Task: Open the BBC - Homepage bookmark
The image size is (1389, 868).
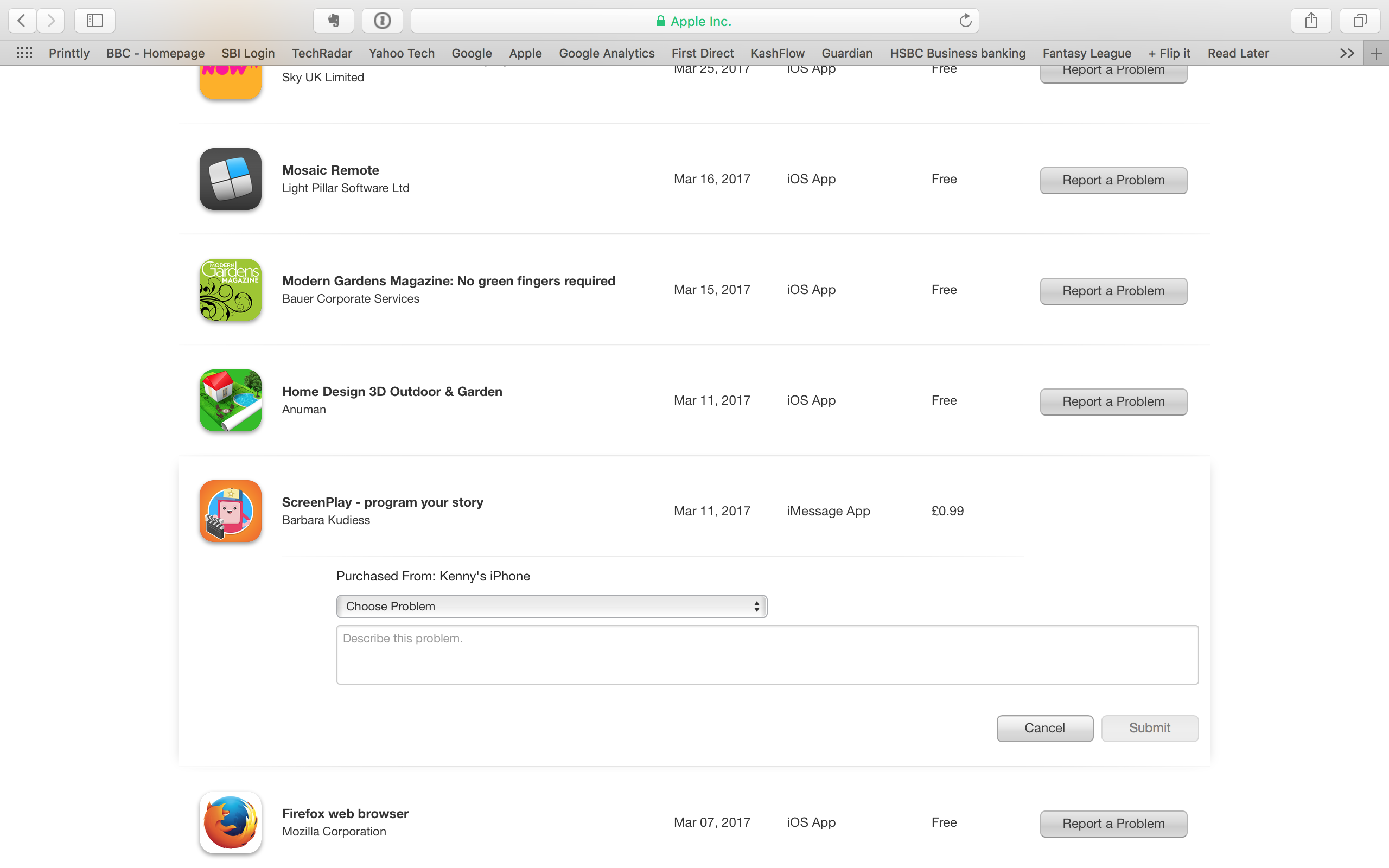Action: [155, 53]
